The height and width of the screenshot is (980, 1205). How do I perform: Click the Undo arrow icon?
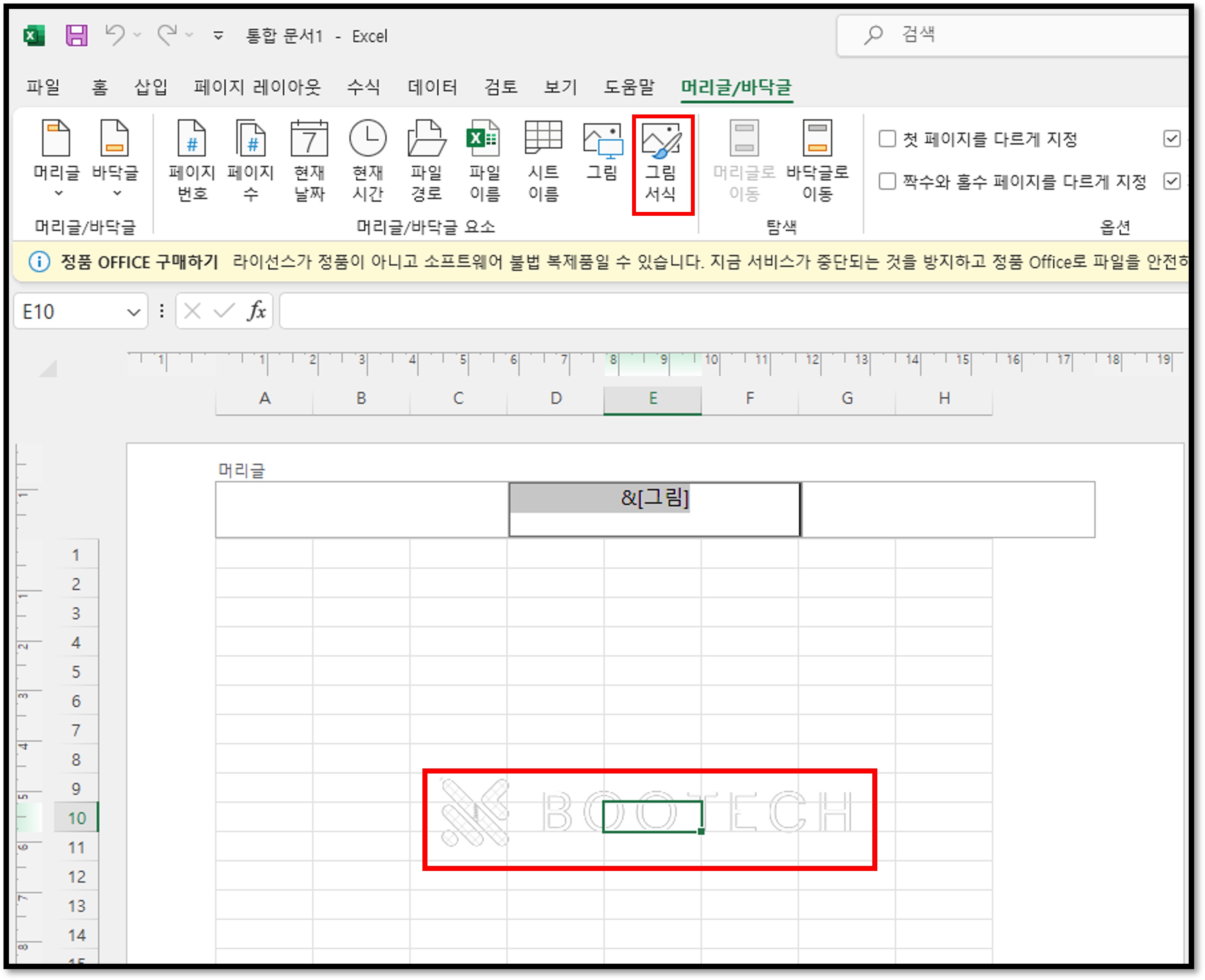115,35
